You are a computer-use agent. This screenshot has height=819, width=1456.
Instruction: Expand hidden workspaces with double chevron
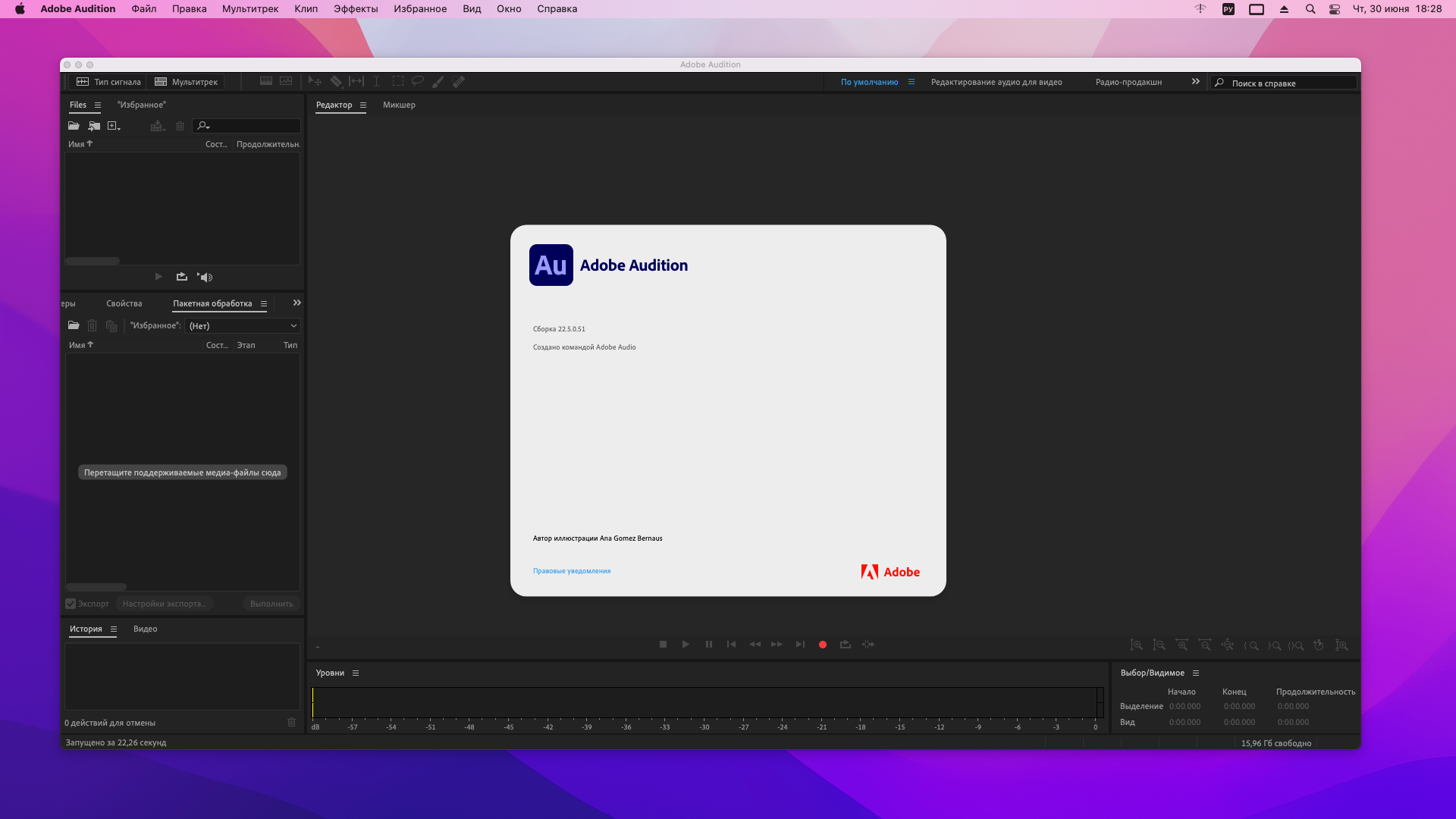tap(1195, 81)
